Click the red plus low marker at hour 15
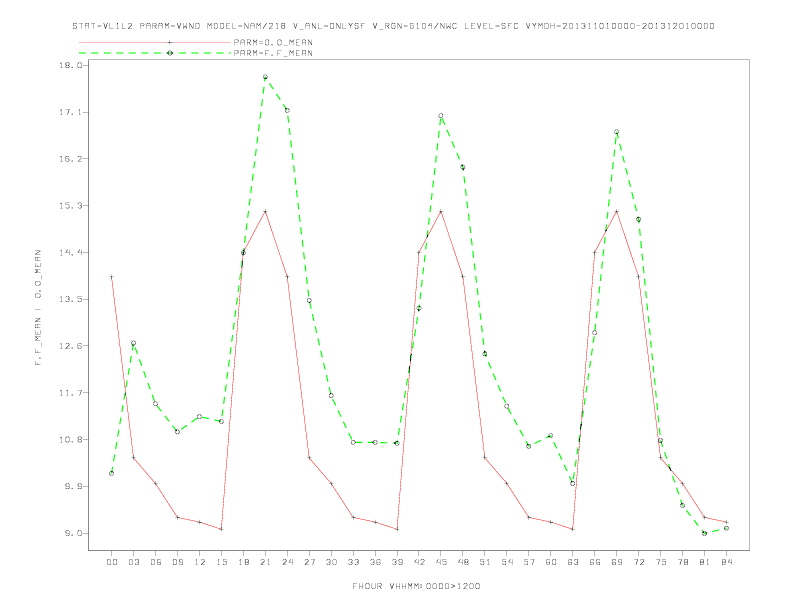 point(221,529)
